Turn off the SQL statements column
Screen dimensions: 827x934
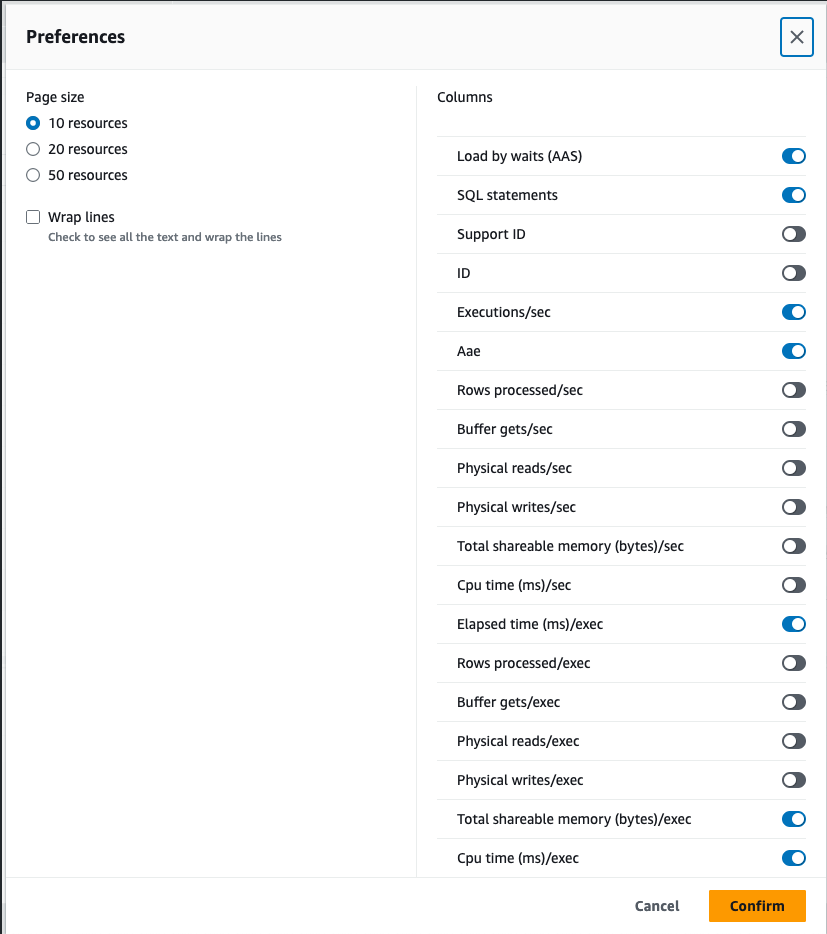coord(793,195)
